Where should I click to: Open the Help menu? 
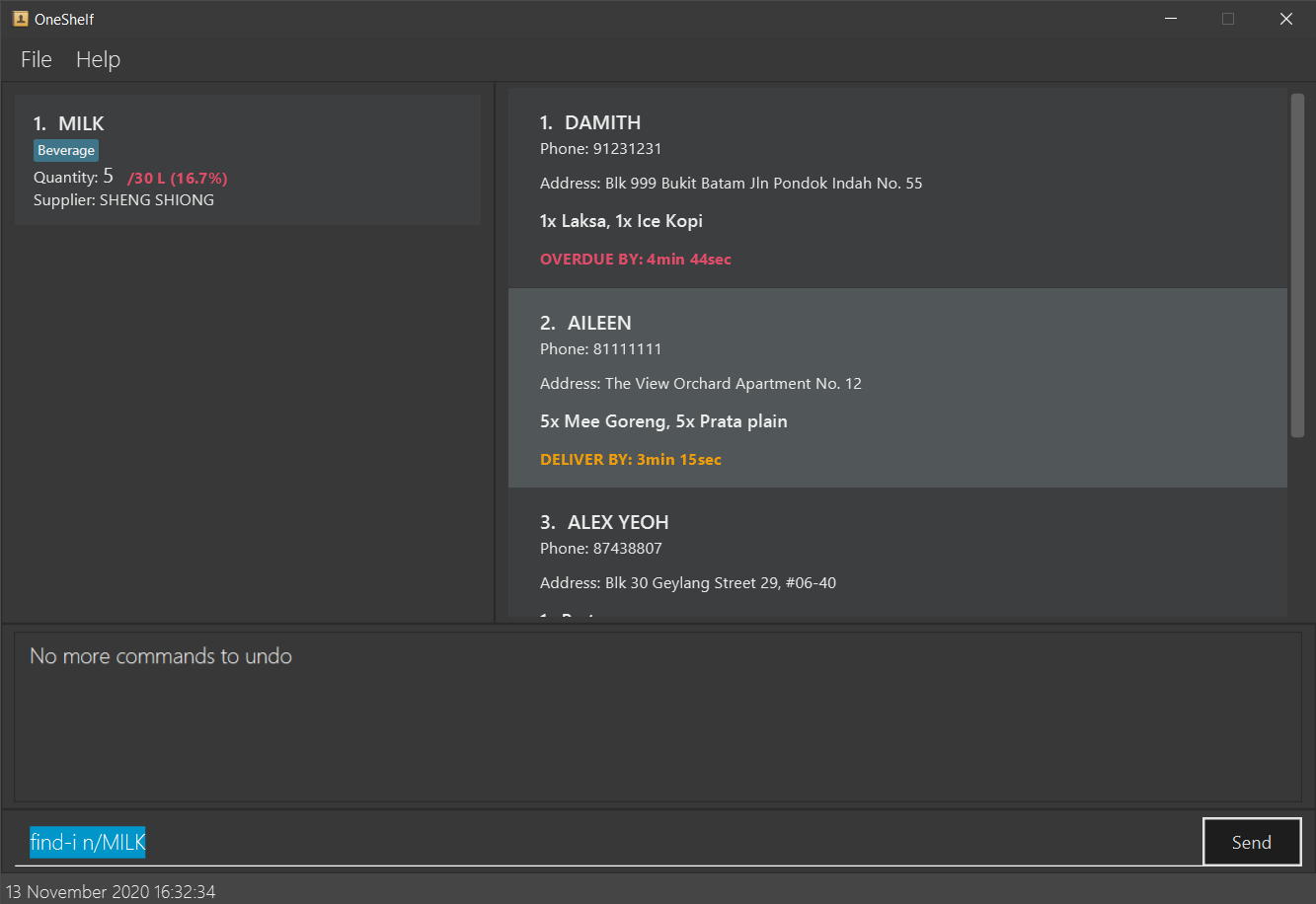click(x=98, y=59)
